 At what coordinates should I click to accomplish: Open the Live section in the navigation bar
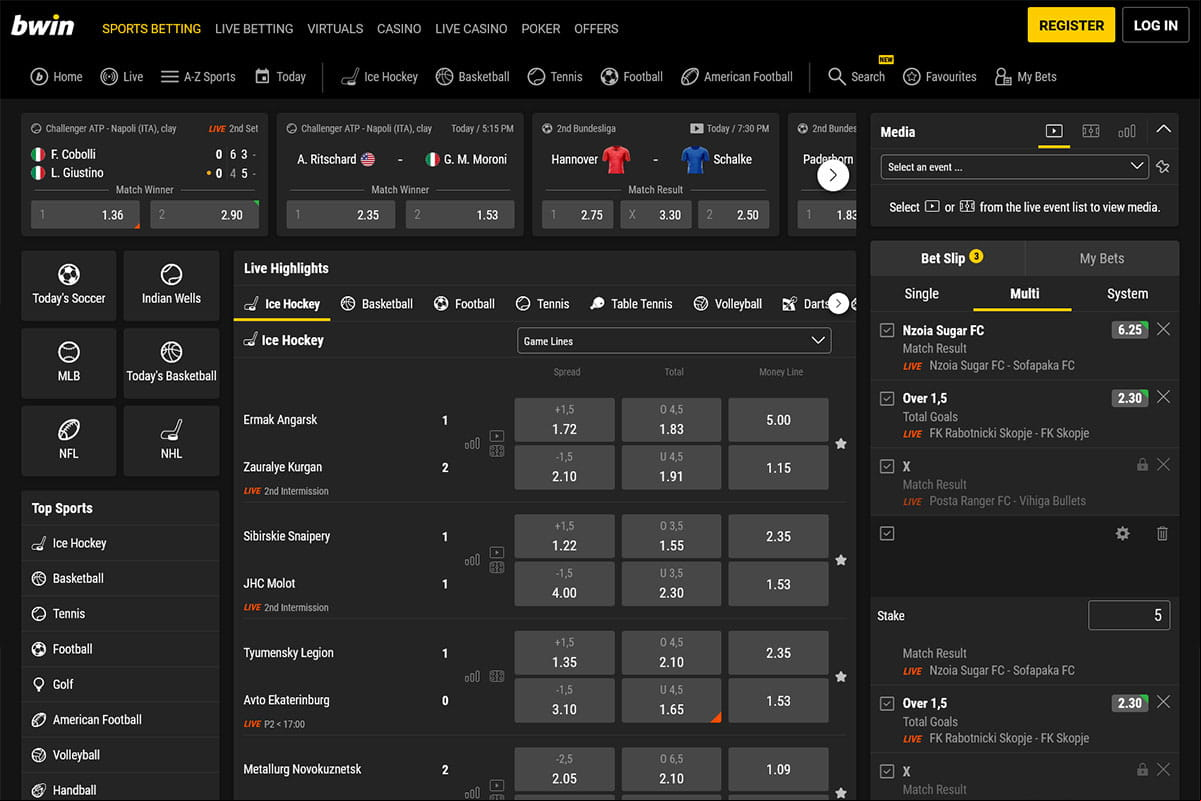(122, 76)
